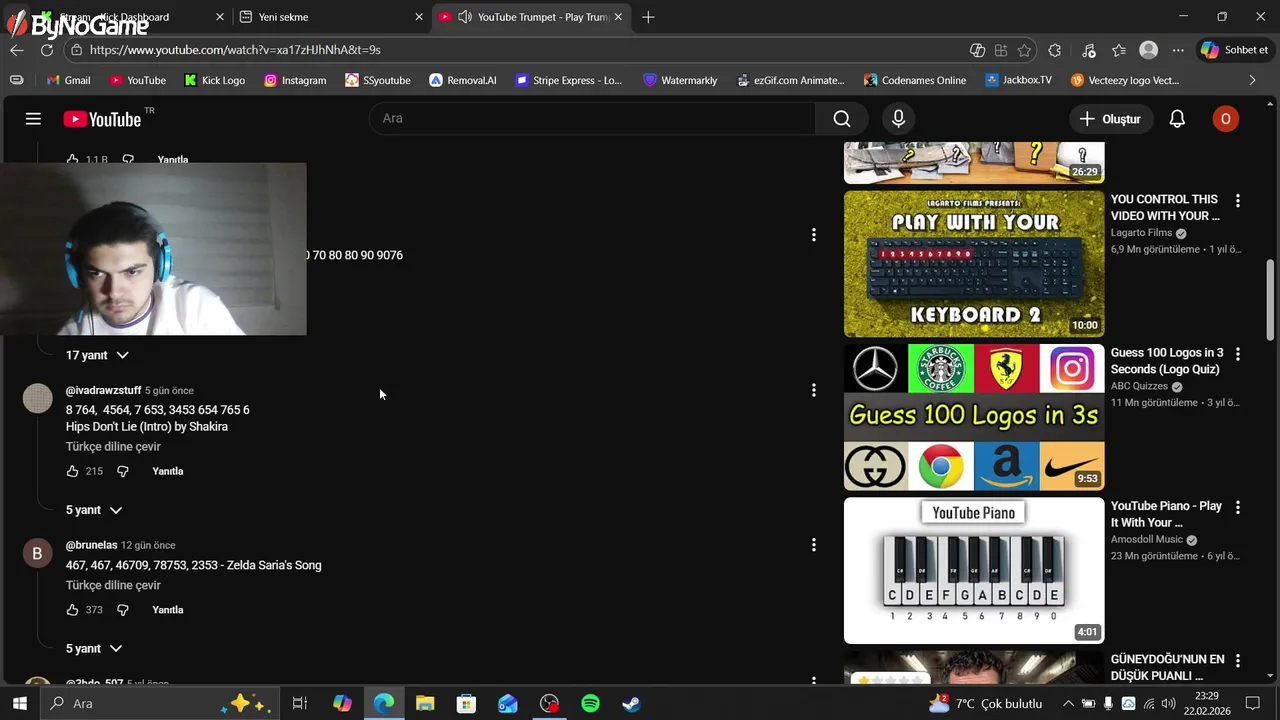
Task: Start voice search with microphone icon
Action: pos(898,119)
